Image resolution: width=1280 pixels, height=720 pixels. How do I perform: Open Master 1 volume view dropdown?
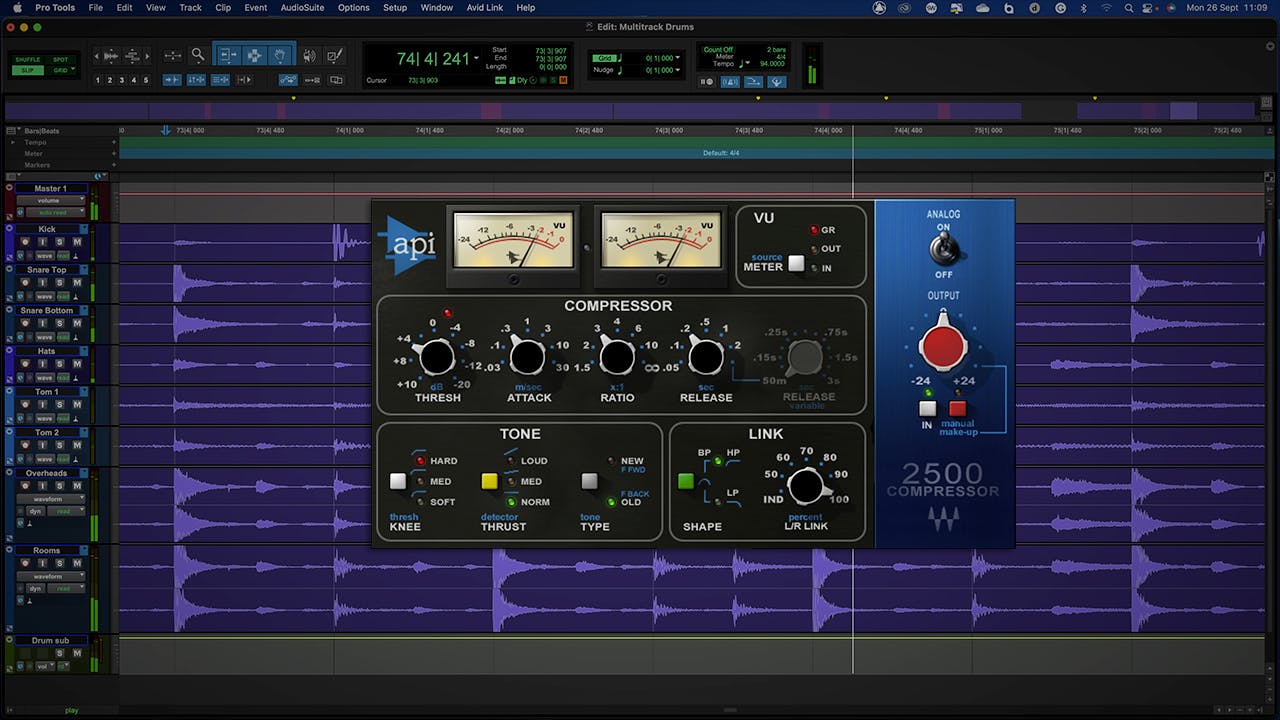point(48,200)
